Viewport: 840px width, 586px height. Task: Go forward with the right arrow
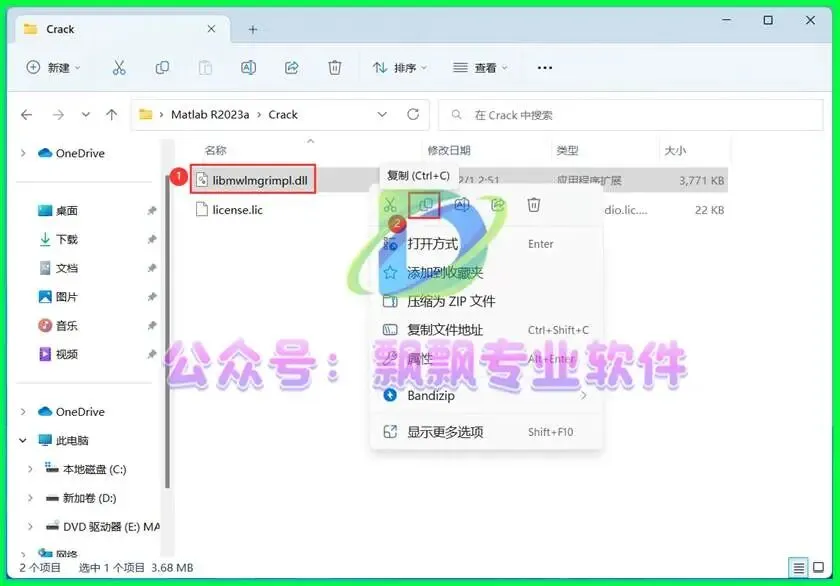click(x=58, y=115)
